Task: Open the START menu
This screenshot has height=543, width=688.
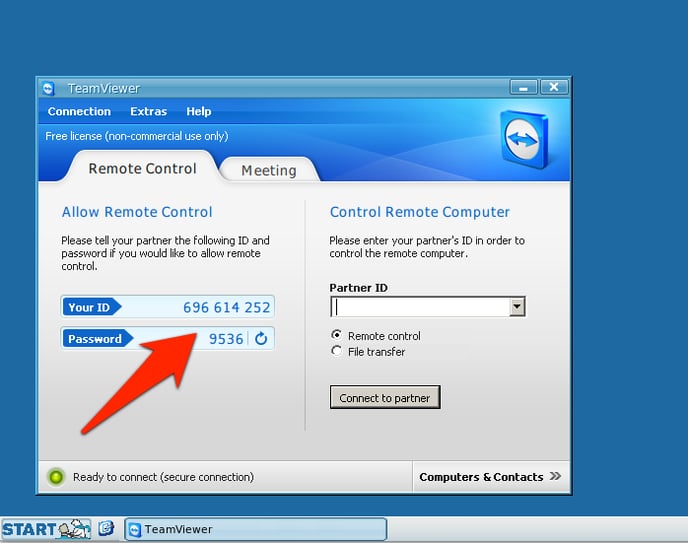Action: pos(46,529)
